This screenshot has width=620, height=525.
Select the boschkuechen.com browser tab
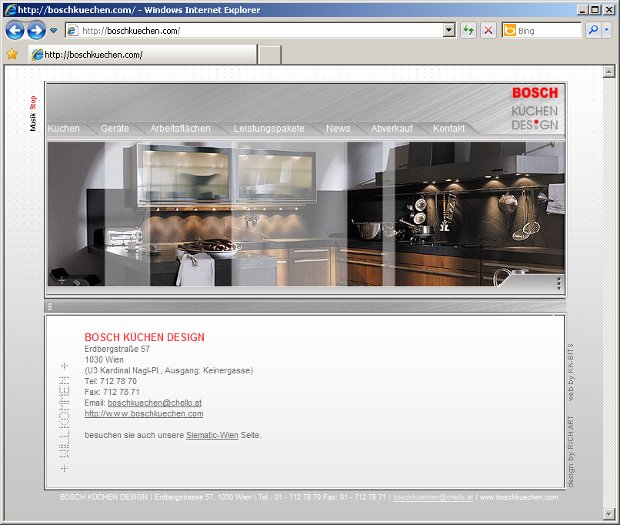(143, 55)
